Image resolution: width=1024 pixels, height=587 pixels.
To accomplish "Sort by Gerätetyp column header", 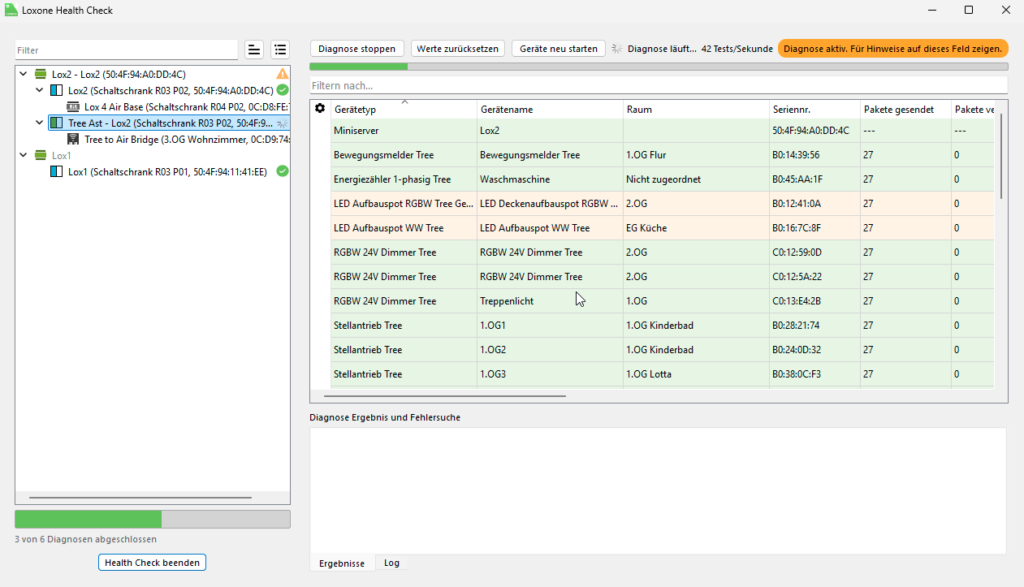I will click(x=404, y=109).
